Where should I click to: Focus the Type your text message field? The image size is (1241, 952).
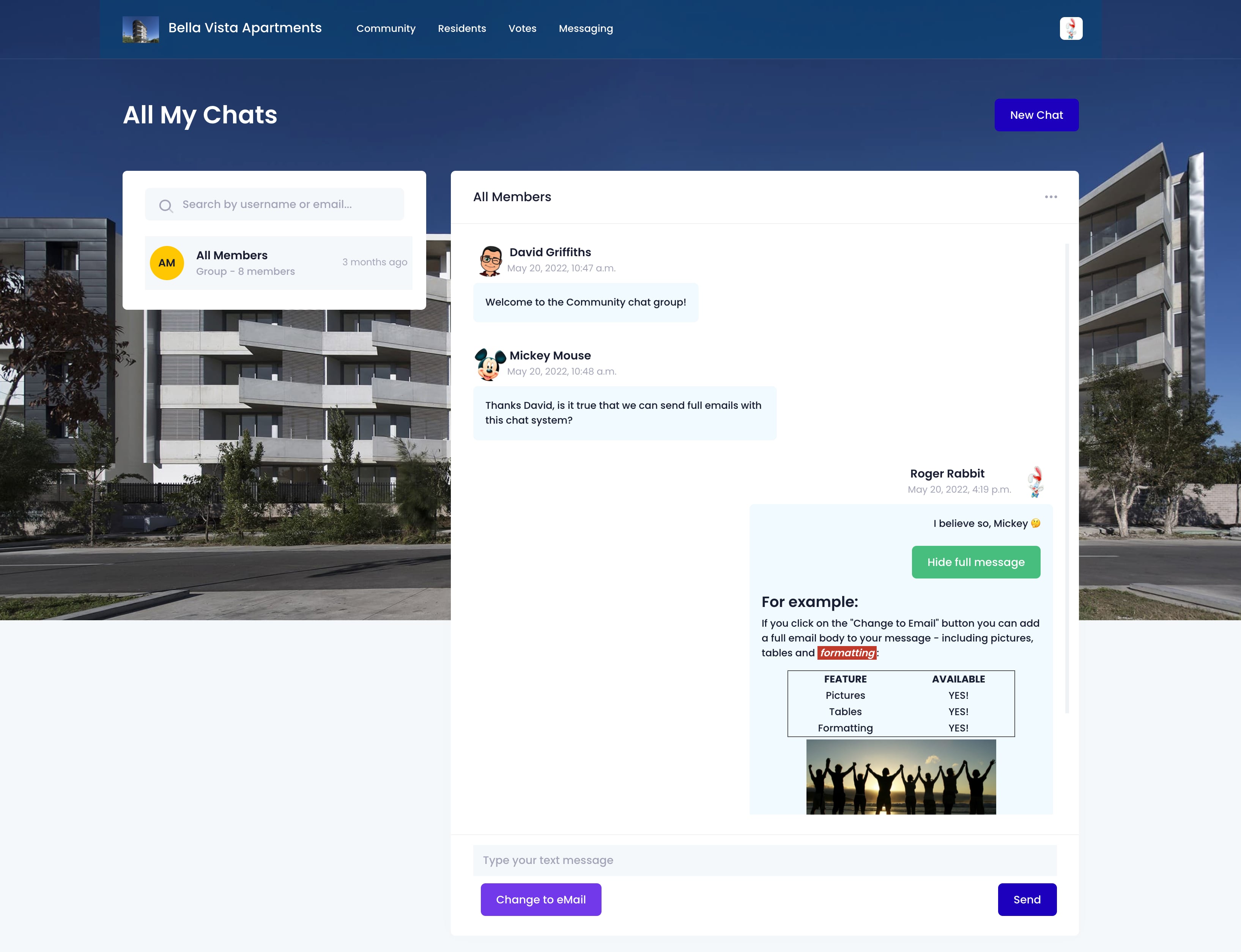pos(765,860)
